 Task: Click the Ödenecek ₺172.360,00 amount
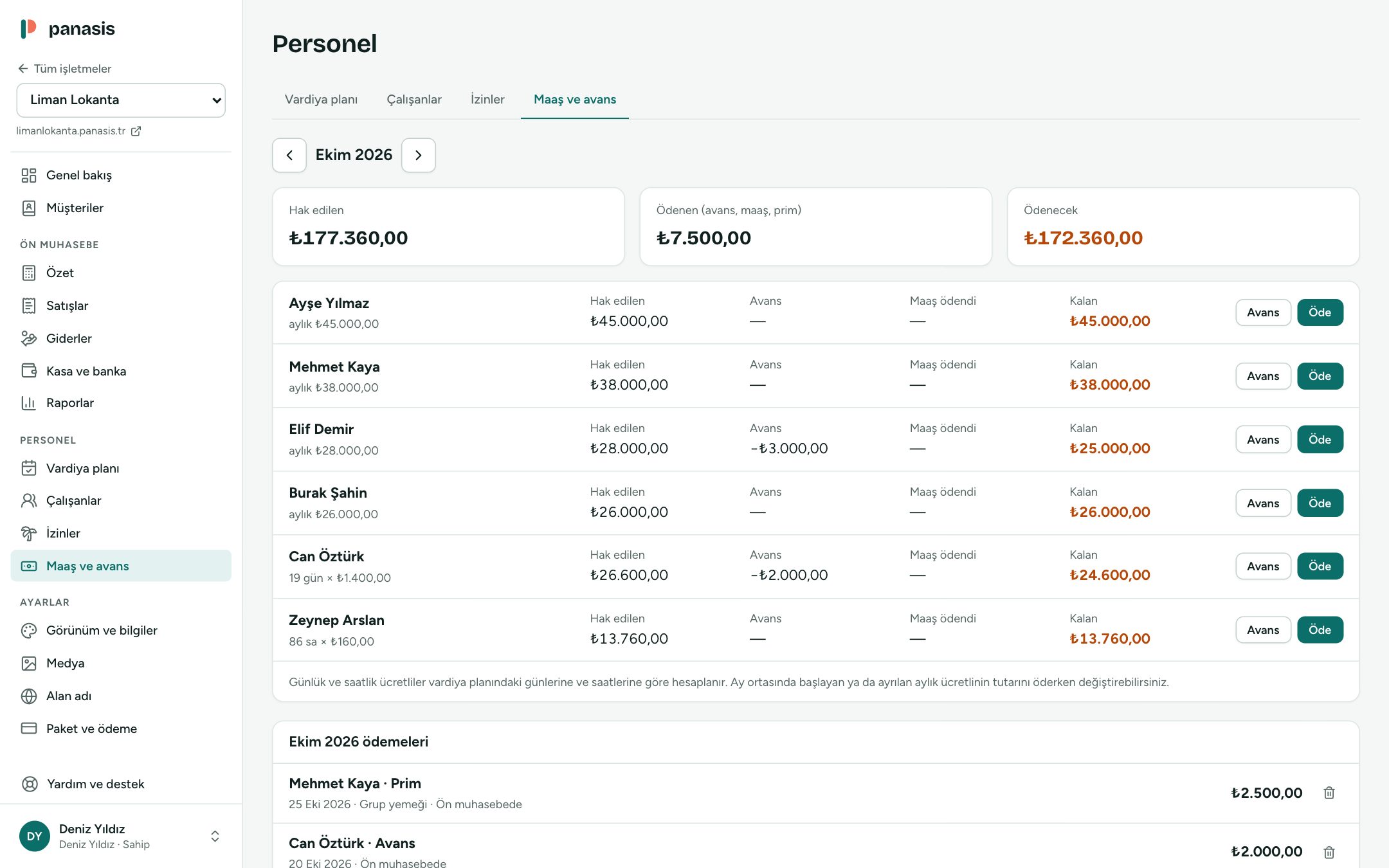1083,238
